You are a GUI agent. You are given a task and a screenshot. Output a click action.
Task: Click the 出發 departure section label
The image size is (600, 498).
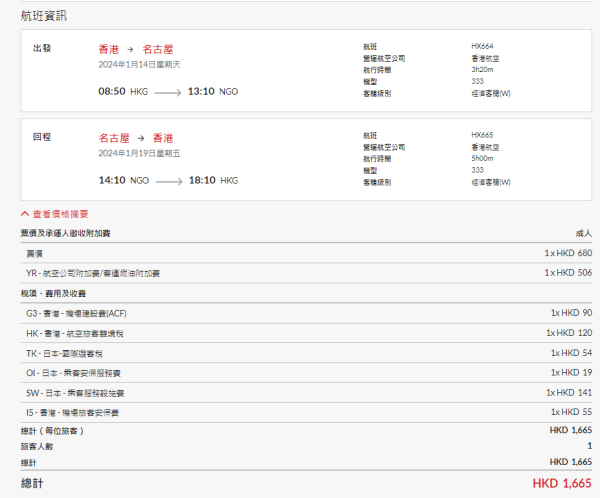[42, 48]
